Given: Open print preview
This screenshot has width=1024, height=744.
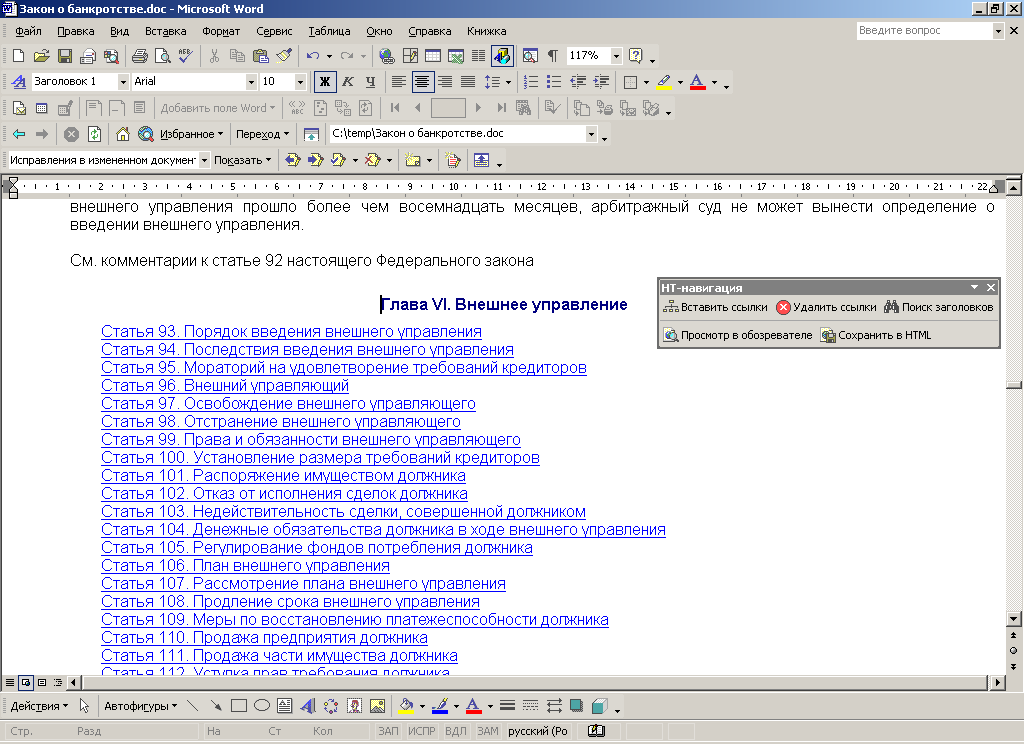Looking at the screenshot, I should (163, 56).
